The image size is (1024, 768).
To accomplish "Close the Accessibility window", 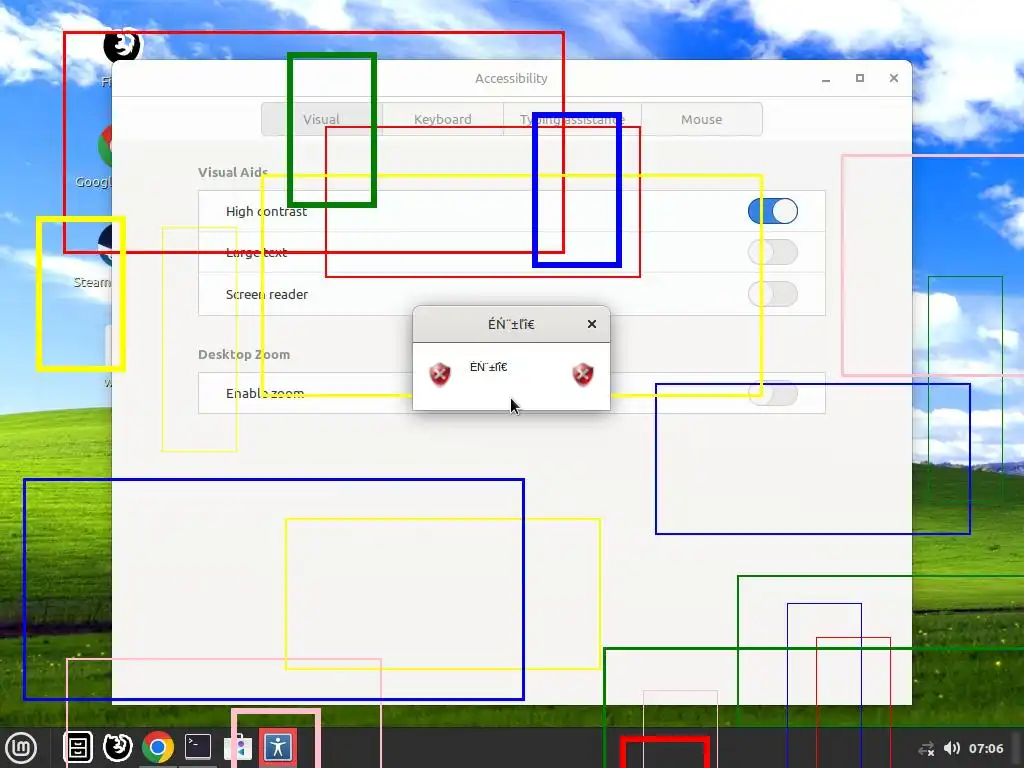I will tap(894, 78).
